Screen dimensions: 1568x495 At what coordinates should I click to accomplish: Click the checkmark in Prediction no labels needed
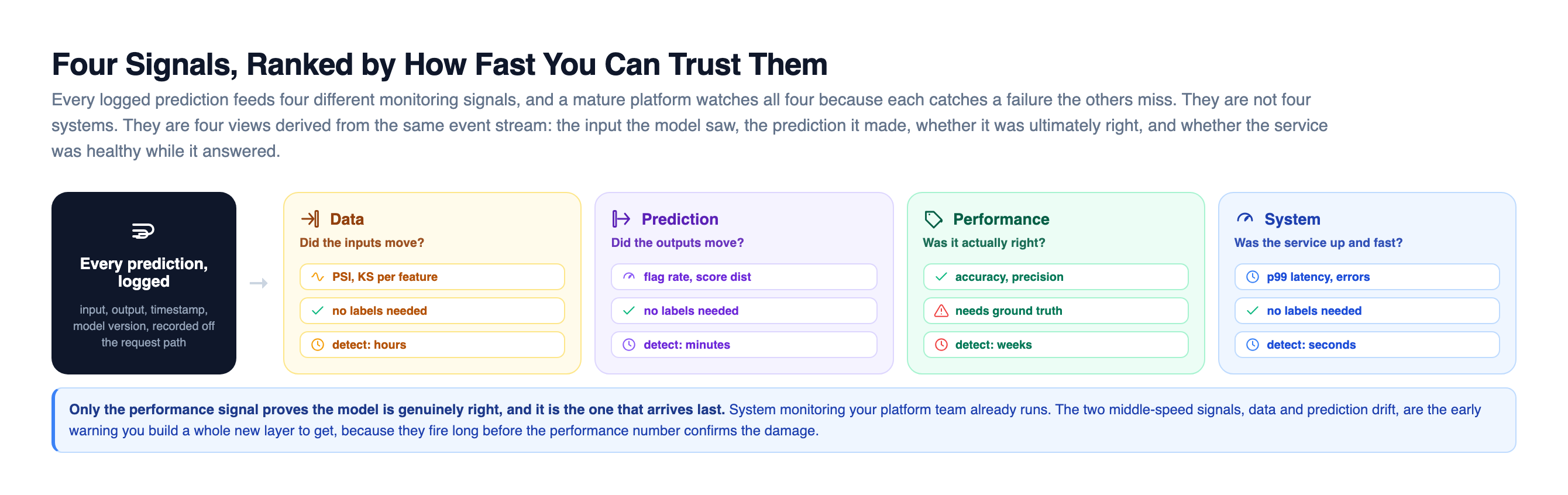pyautogui.click(x=630, y=311)
